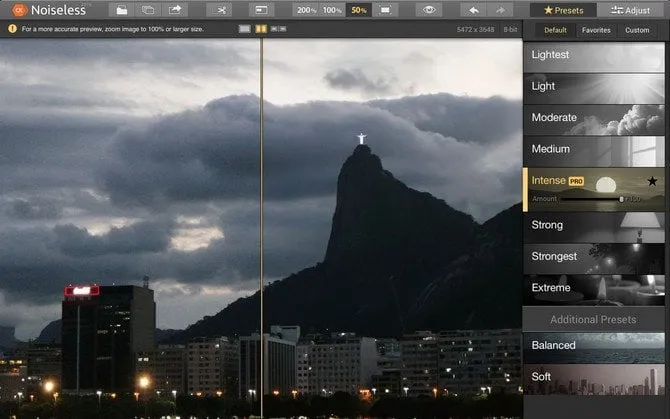The width and height of the screenshot is (670, 419).
Task: Click the undo arrow icon
Action: (475, 10)
